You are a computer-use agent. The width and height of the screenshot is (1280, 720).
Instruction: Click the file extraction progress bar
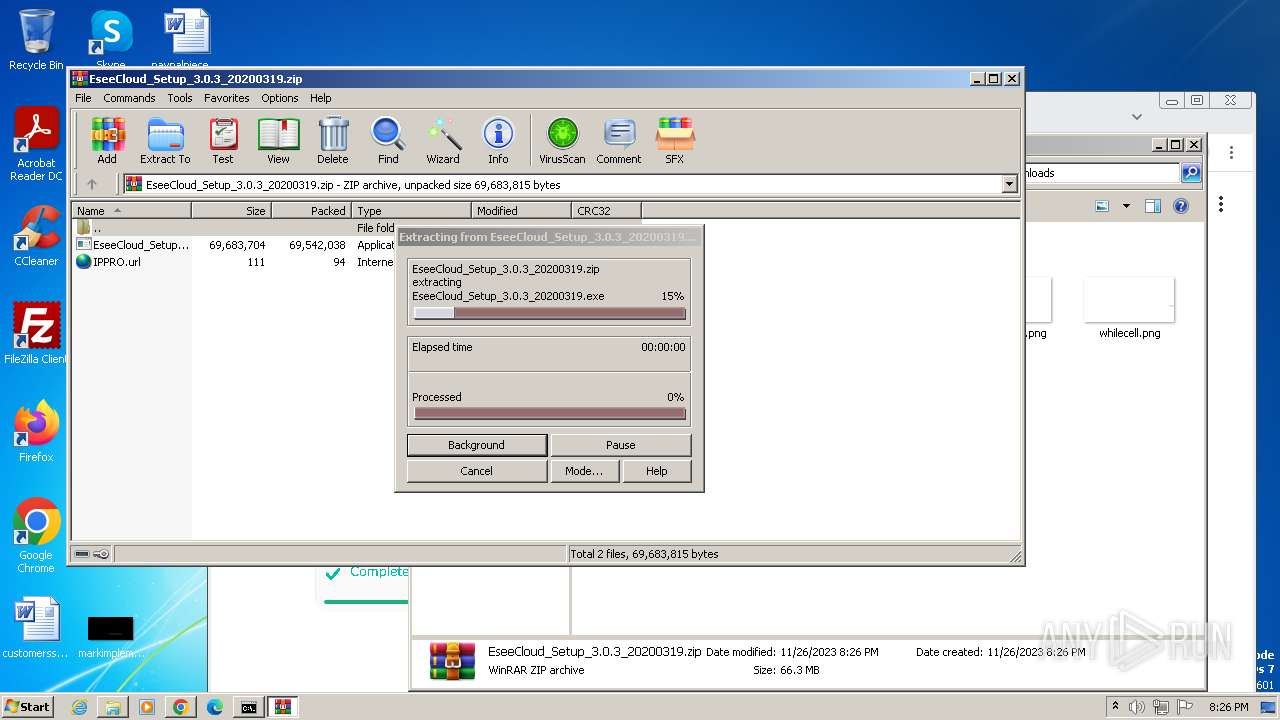click(550, 313)
